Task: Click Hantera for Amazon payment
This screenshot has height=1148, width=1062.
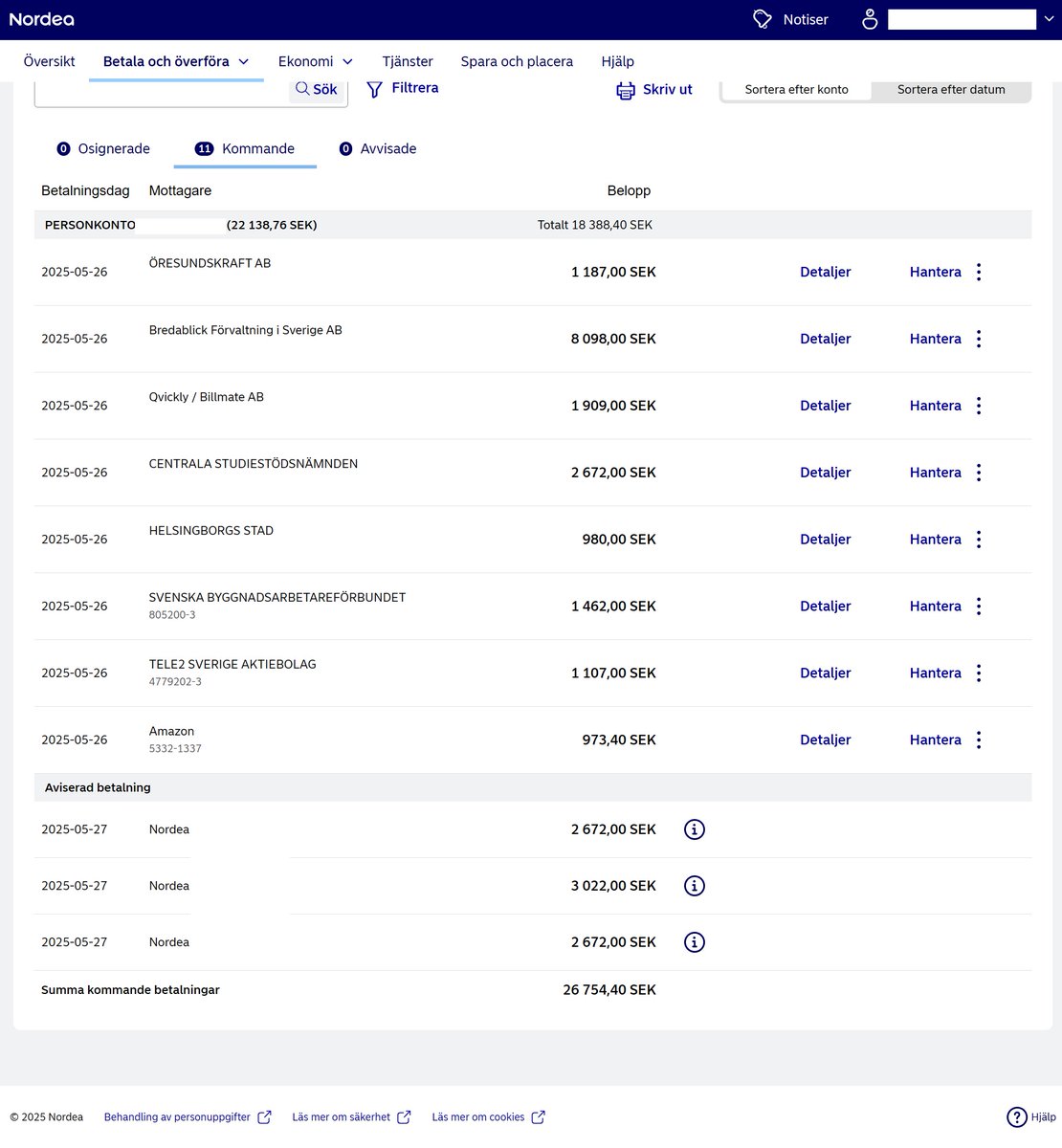Action: [x=935, y=740]
